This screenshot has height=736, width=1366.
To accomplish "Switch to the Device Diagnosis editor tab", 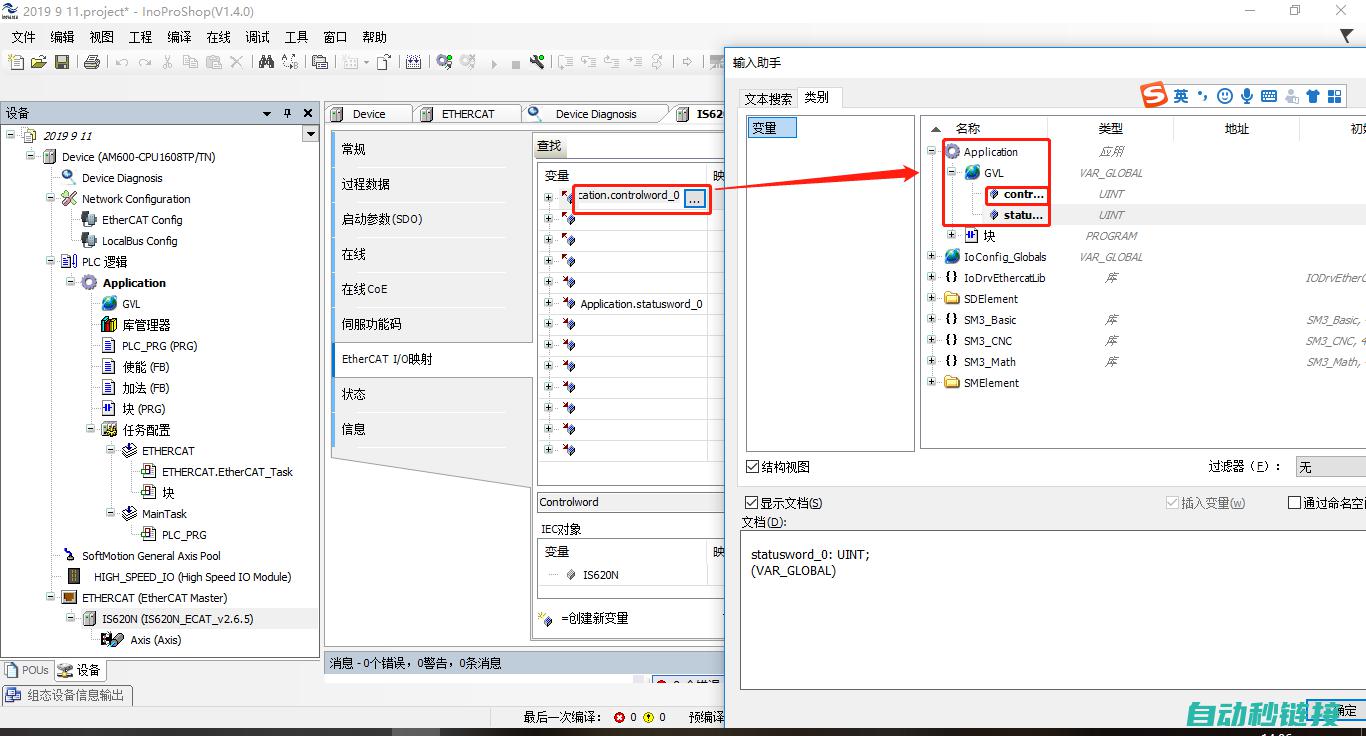I will [x=595, y=114].
